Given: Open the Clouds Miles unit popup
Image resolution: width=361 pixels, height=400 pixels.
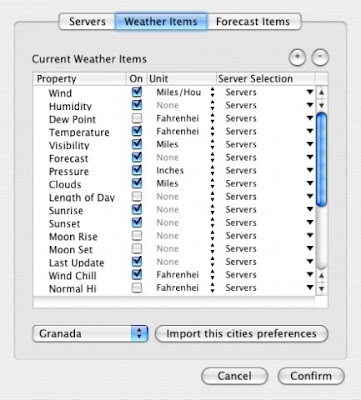Looking at the screenshot, I should pyautogui.click(x=186, y=183).
